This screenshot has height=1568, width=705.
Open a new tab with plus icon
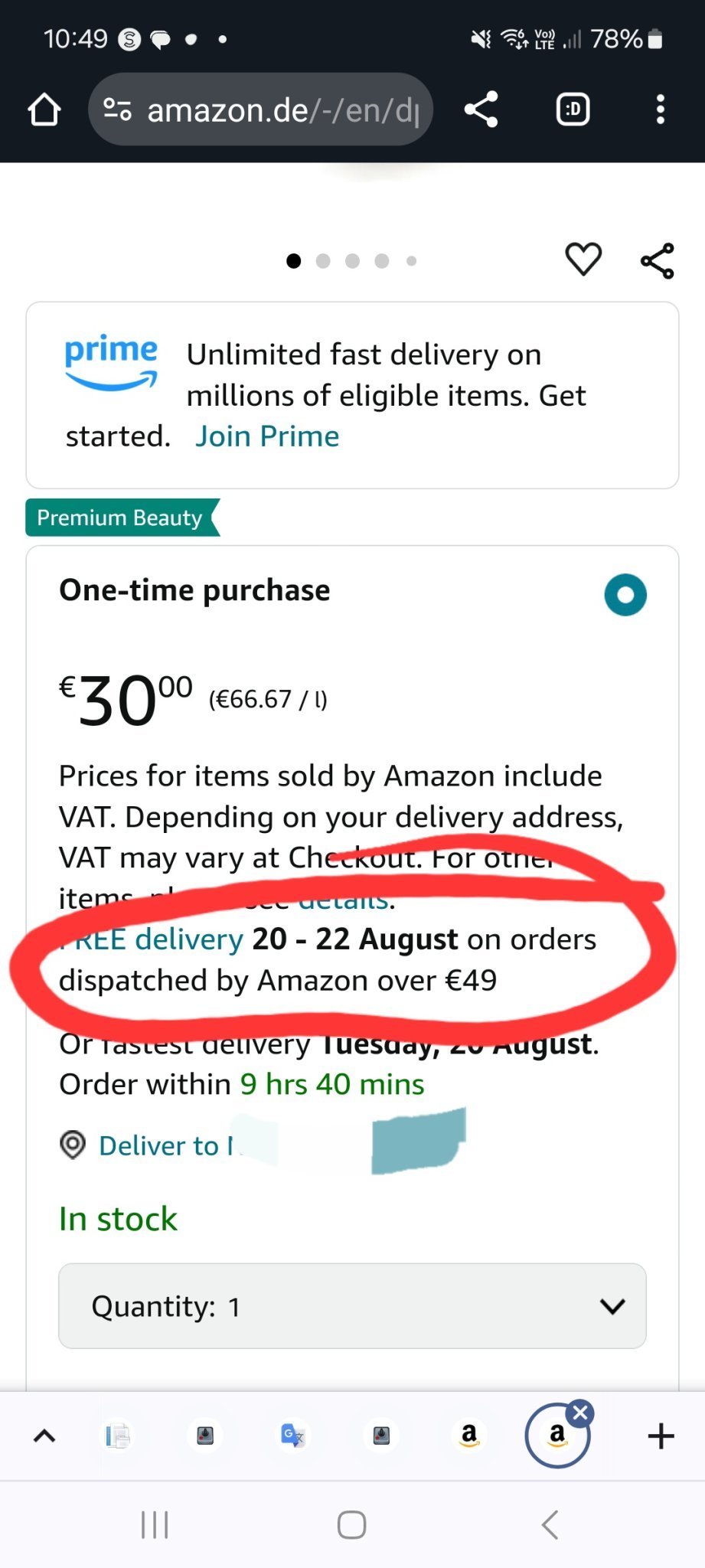[661, 1436]
